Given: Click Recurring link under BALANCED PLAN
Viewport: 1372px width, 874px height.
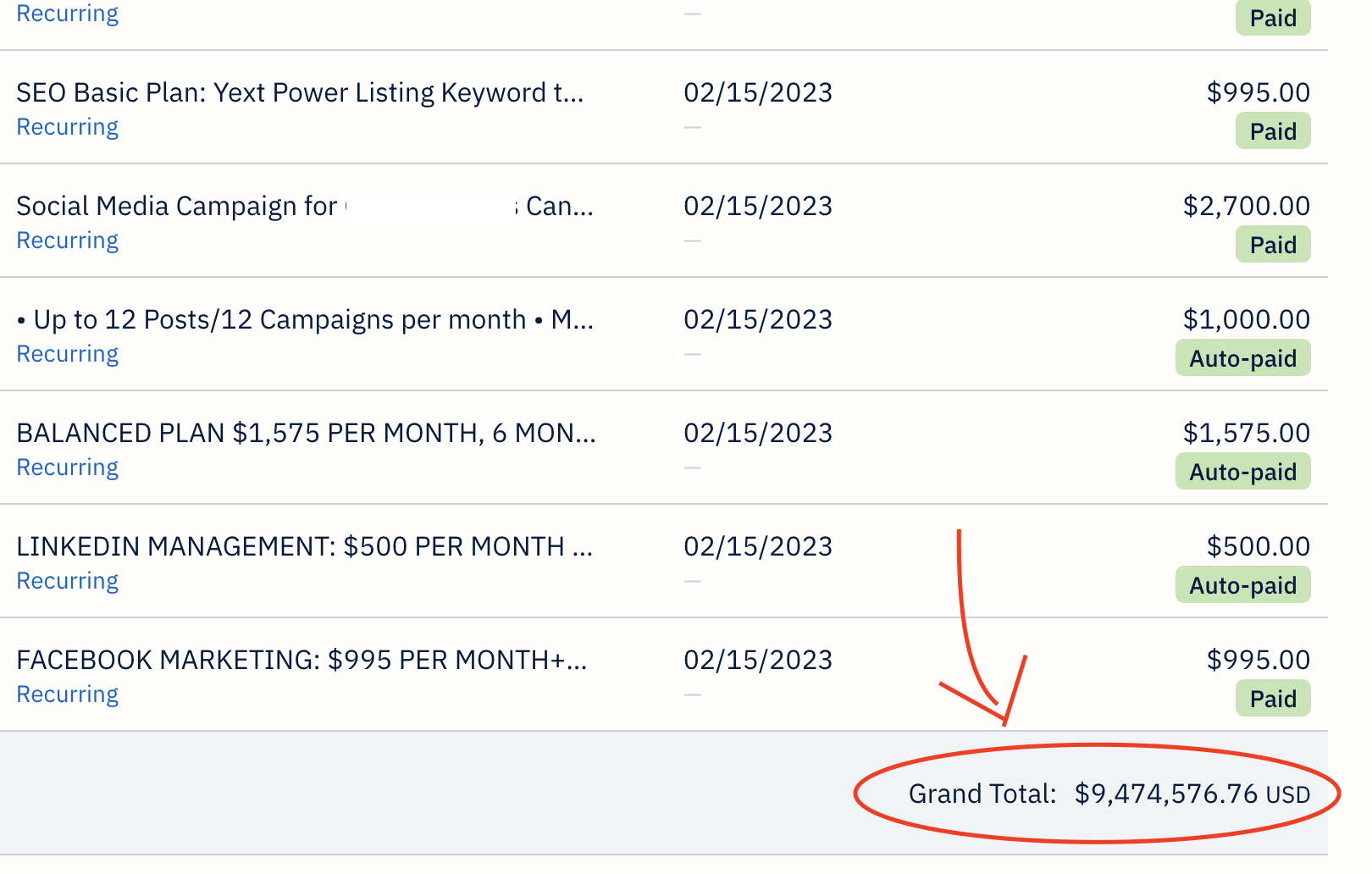Looking at the screenshot, I should tap(68, 467).
